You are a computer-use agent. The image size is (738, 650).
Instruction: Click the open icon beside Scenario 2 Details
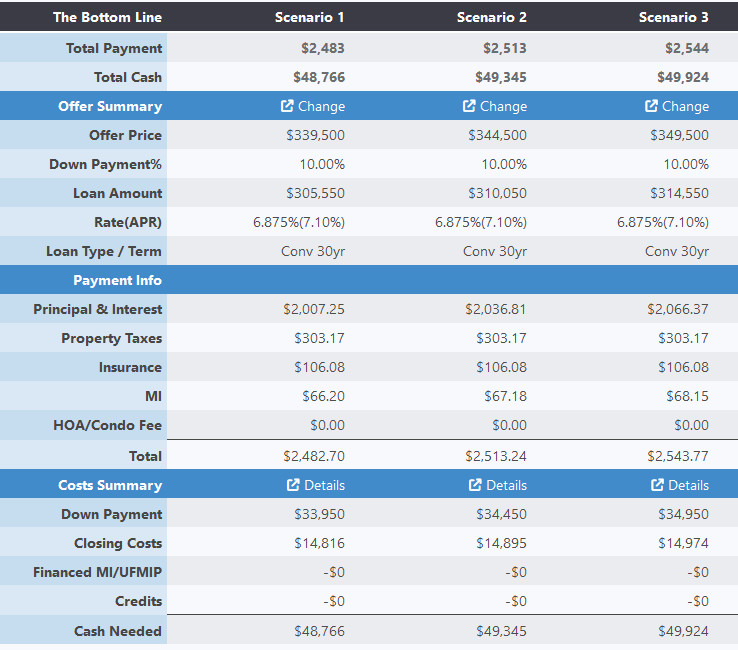[475, 485]
